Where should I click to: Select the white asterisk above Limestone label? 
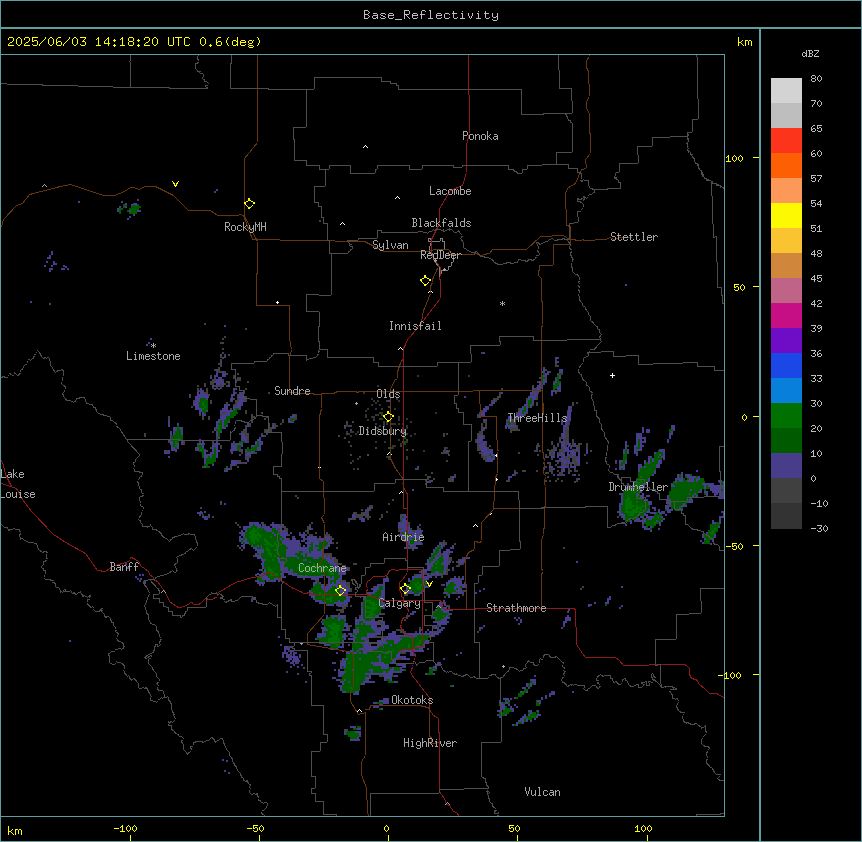click(x=153, y=345)
